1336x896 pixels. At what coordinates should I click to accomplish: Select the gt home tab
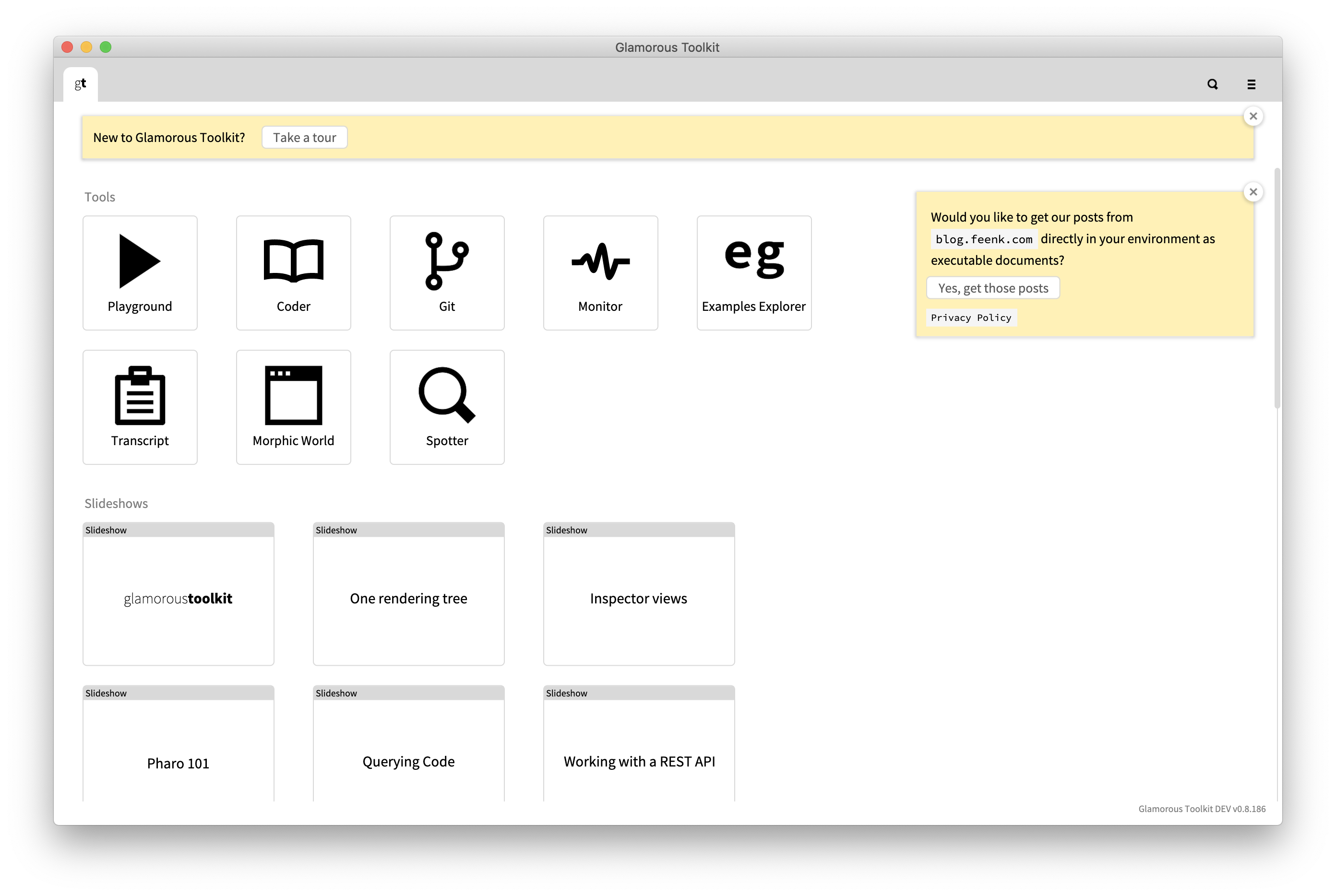(81, 84)
